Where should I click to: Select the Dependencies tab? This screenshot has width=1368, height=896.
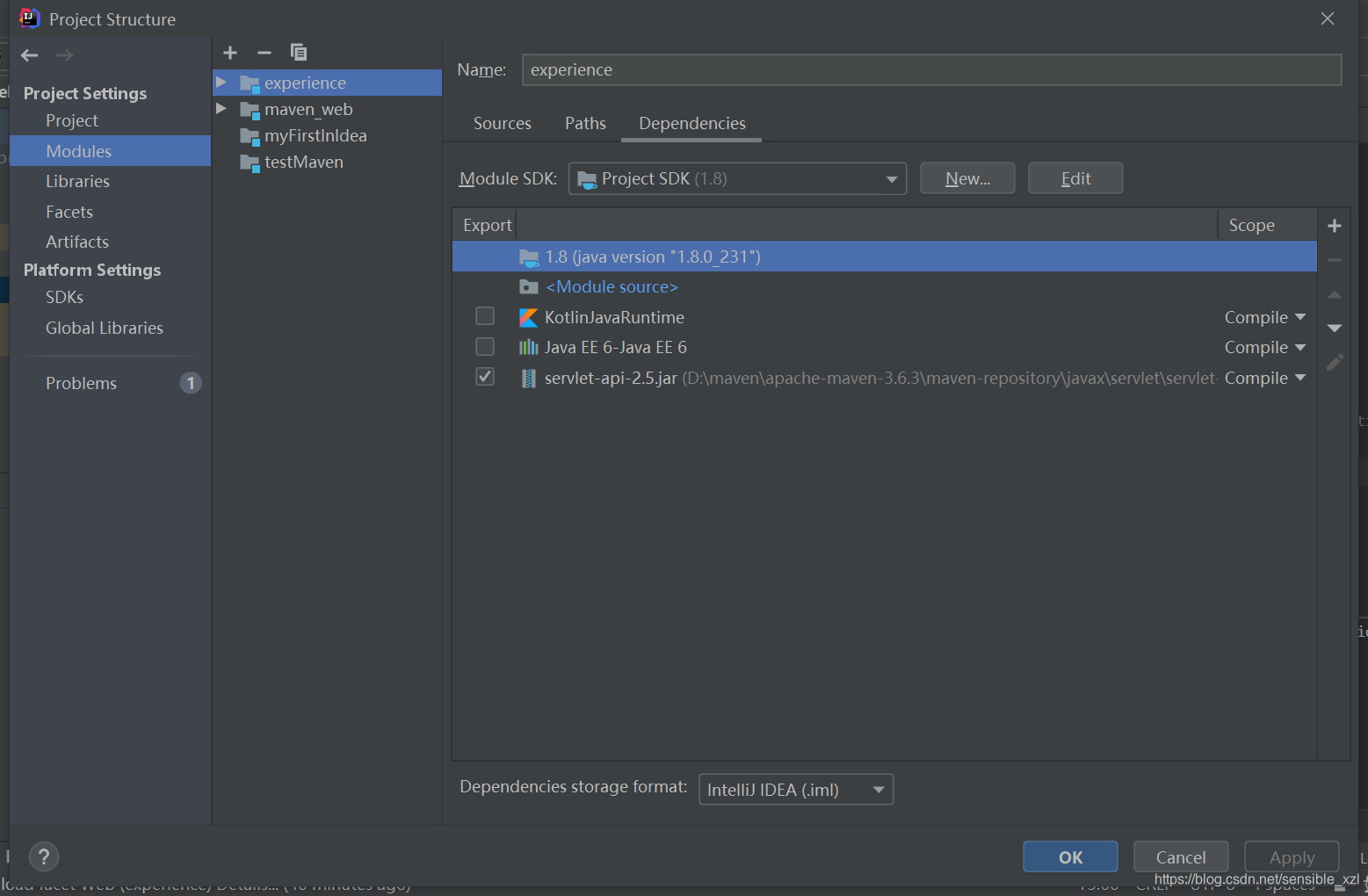click(691, 123)
